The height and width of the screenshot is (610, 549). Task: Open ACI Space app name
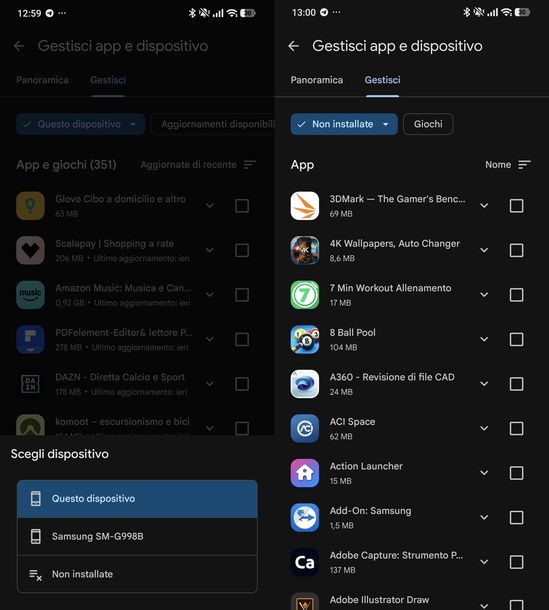coord(352,422)
